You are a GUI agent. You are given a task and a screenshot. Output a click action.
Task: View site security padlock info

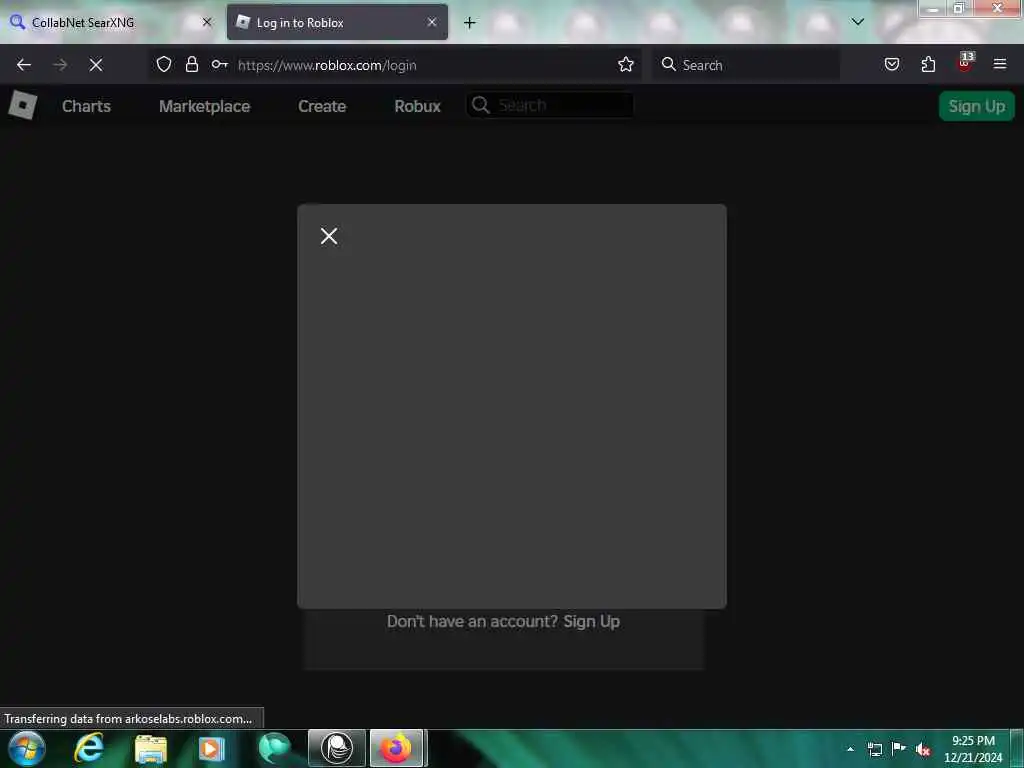[191, 64]
